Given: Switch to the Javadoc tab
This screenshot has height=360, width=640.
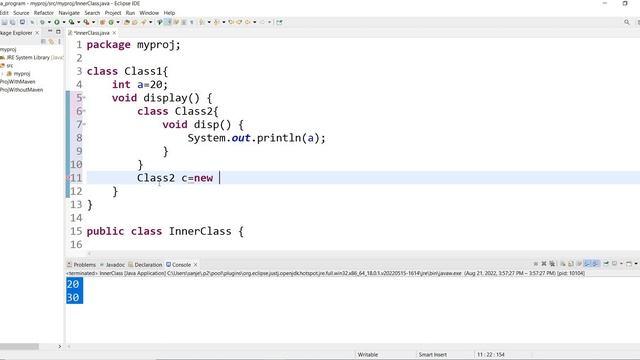Looking at the screenshot, I should pos(112,264).
